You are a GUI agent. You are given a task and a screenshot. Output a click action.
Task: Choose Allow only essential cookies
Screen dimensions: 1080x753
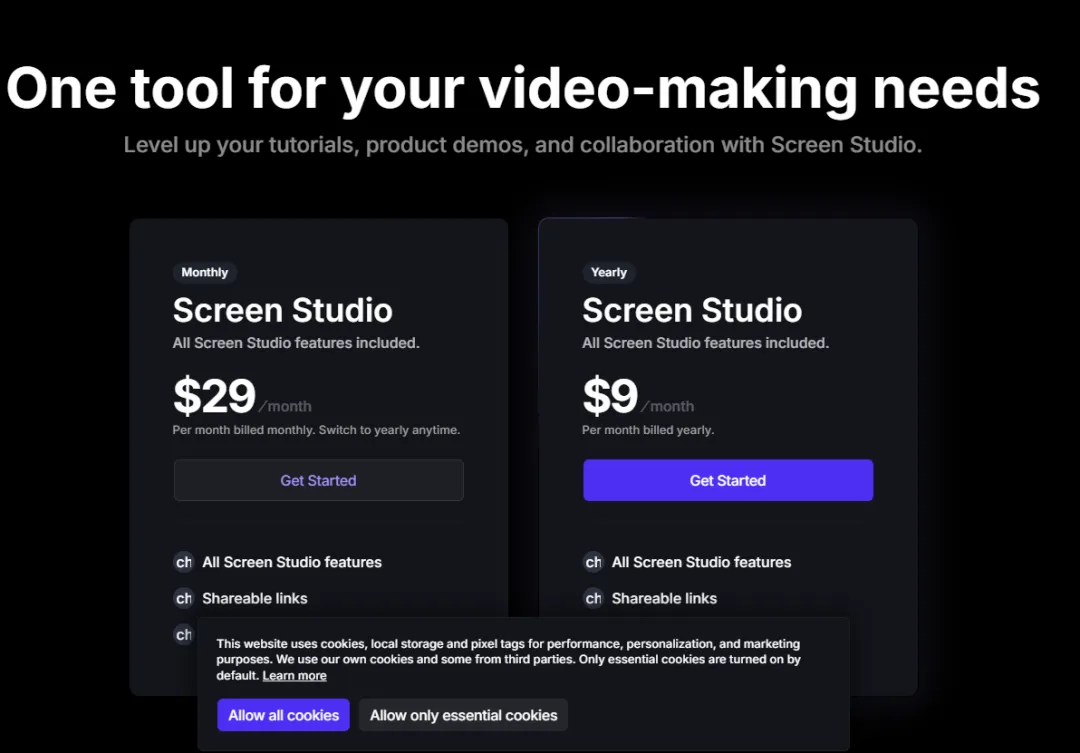464,715
